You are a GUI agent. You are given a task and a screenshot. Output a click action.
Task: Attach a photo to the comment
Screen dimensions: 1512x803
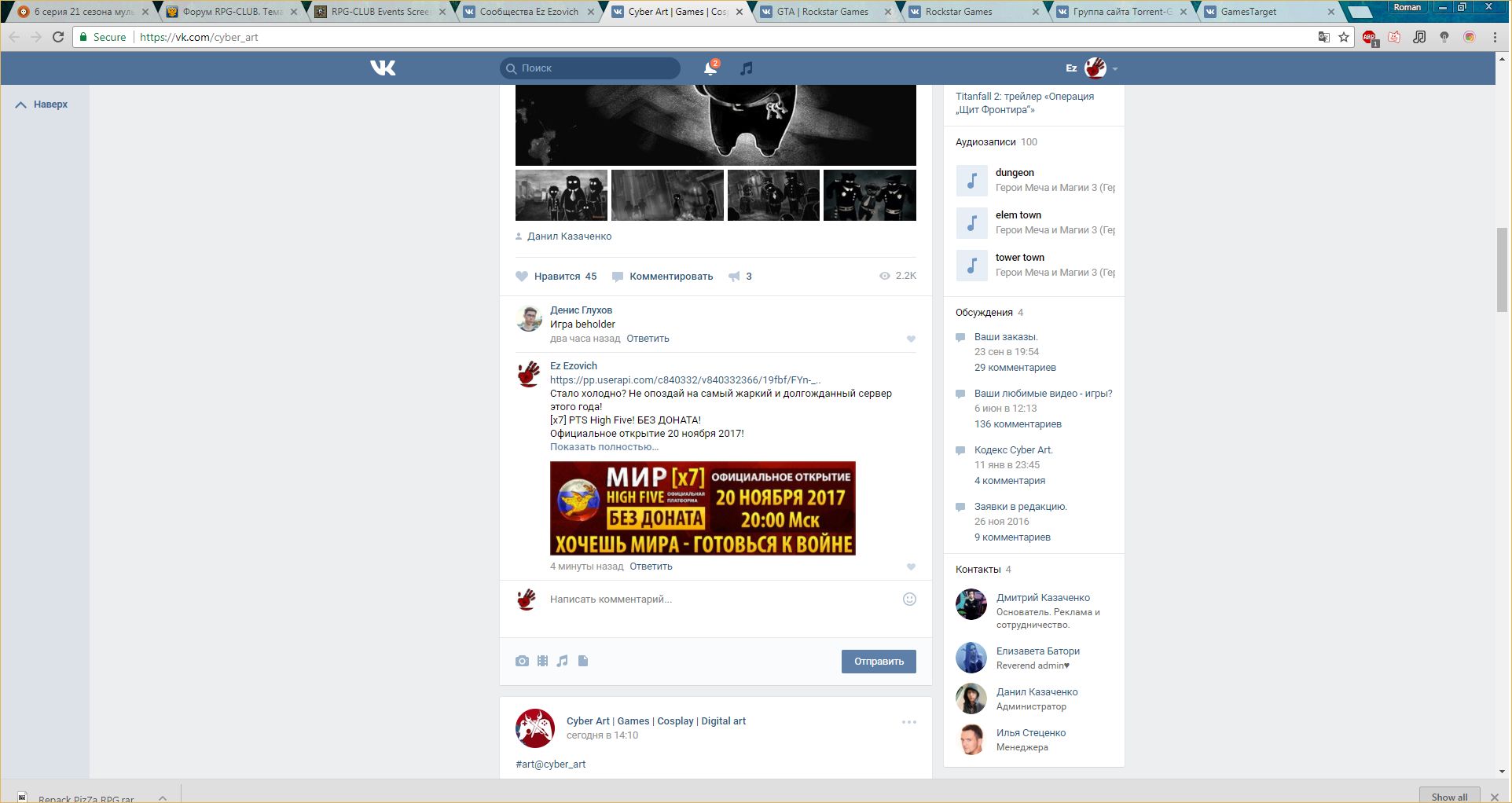point(522,662)
